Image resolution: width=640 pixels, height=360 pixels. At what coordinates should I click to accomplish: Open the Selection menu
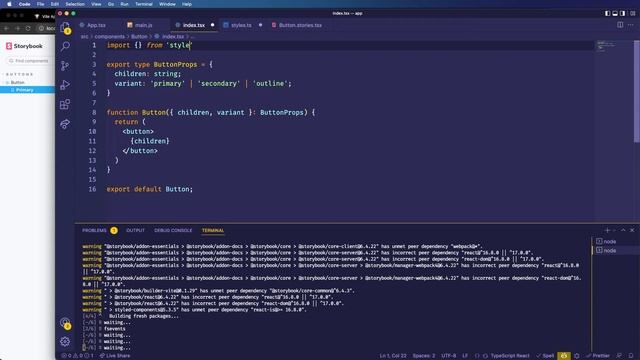click(75, 4)
